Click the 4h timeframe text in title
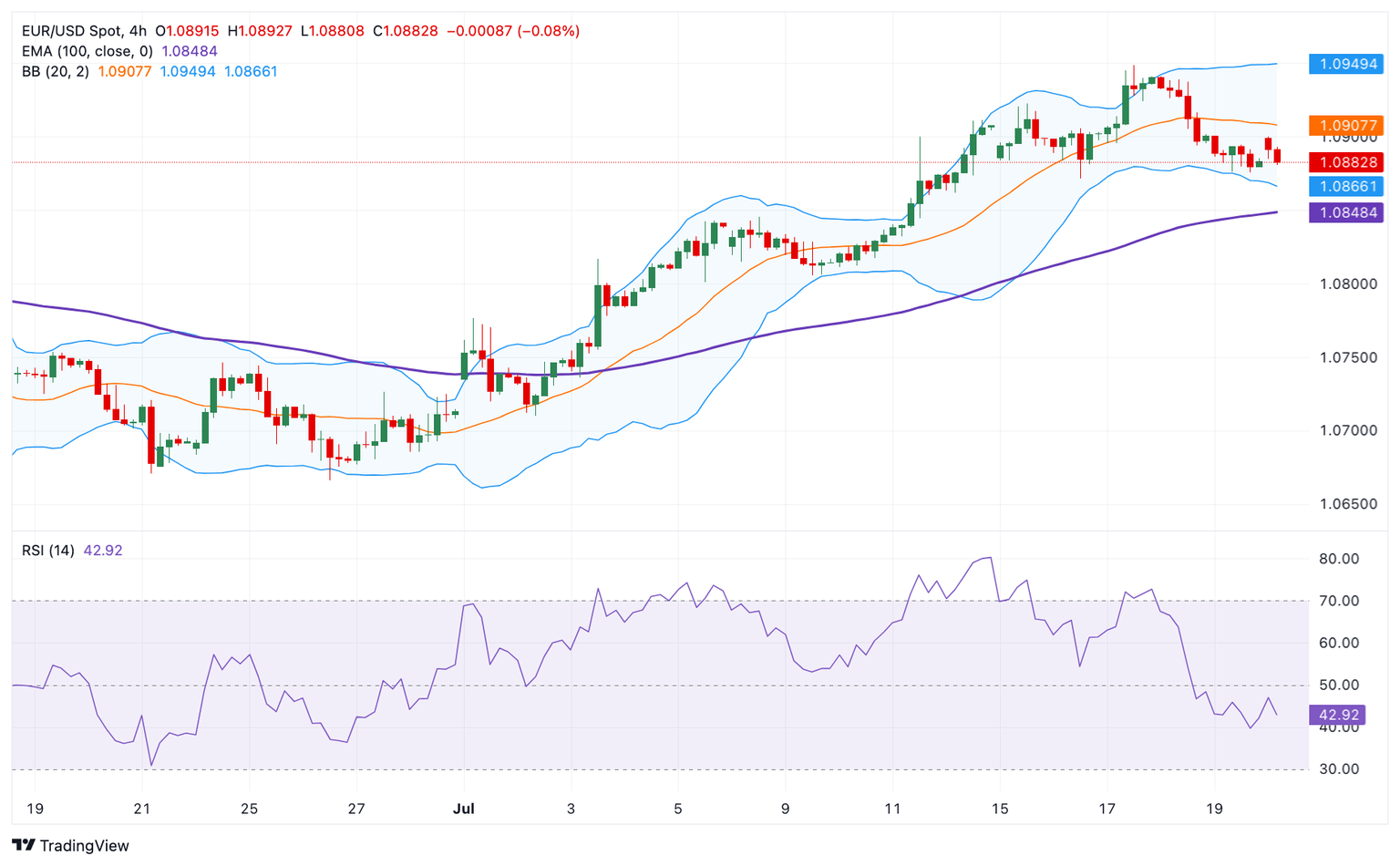This screenshot has height=866, width=1400. coord(138,31)
